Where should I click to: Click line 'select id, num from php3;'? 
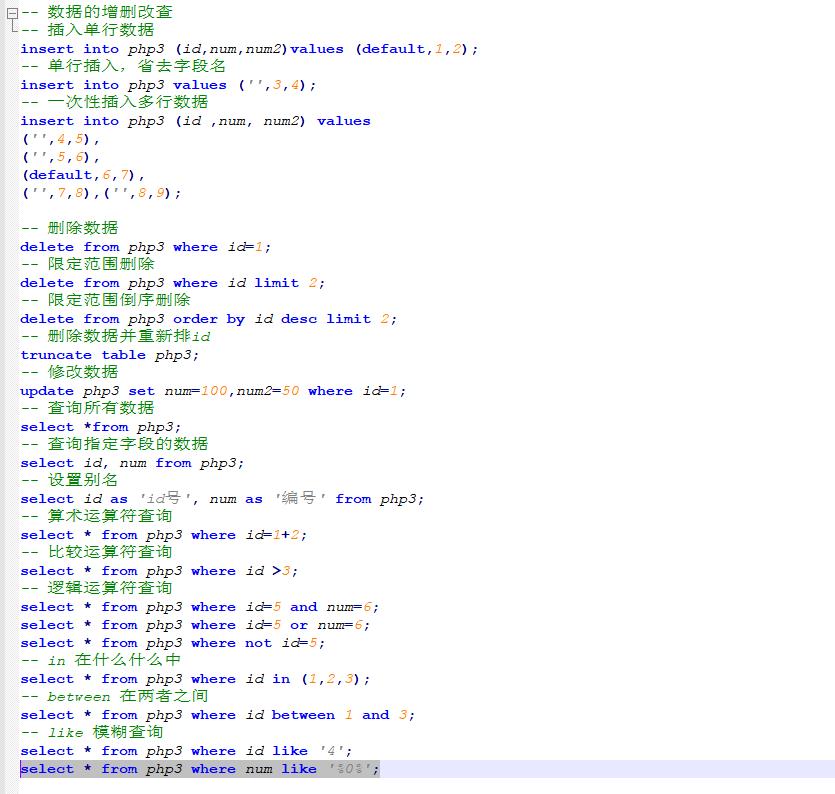(x=132, y=463)
